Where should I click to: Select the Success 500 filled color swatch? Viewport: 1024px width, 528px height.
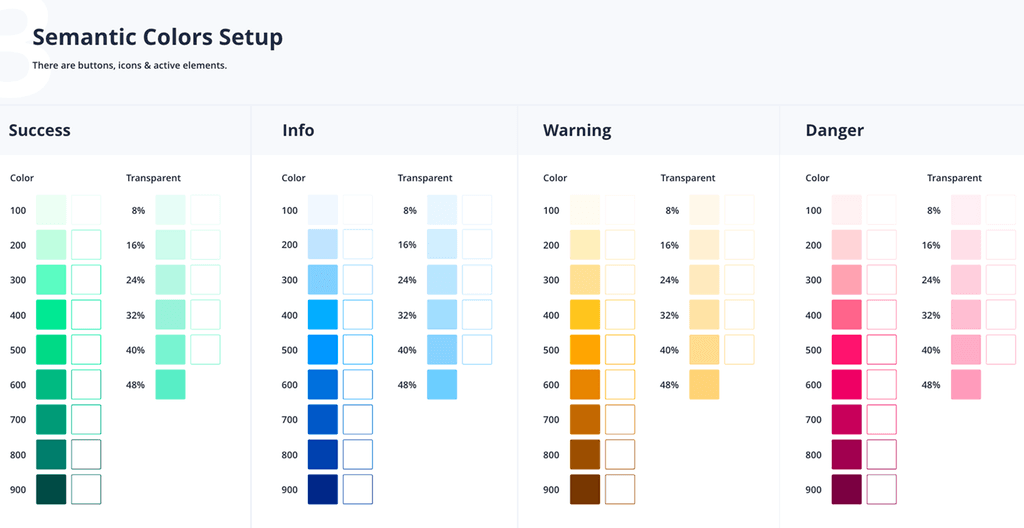(x=51, y=350)
